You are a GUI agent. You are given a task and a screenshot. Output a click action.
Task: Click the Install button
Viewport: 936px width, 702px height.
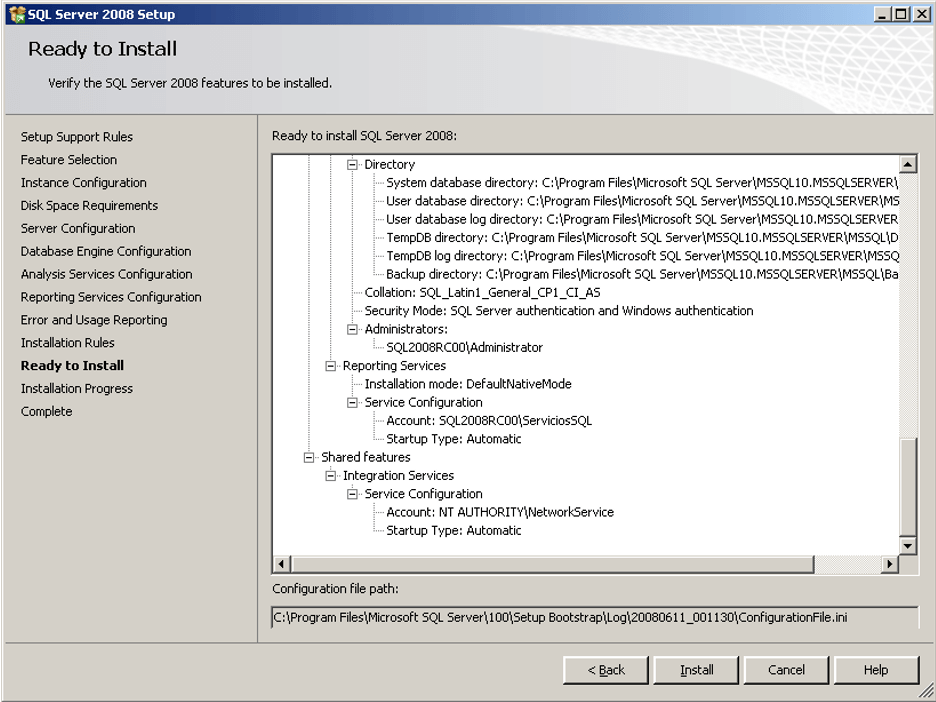click(x=696, y=670)
